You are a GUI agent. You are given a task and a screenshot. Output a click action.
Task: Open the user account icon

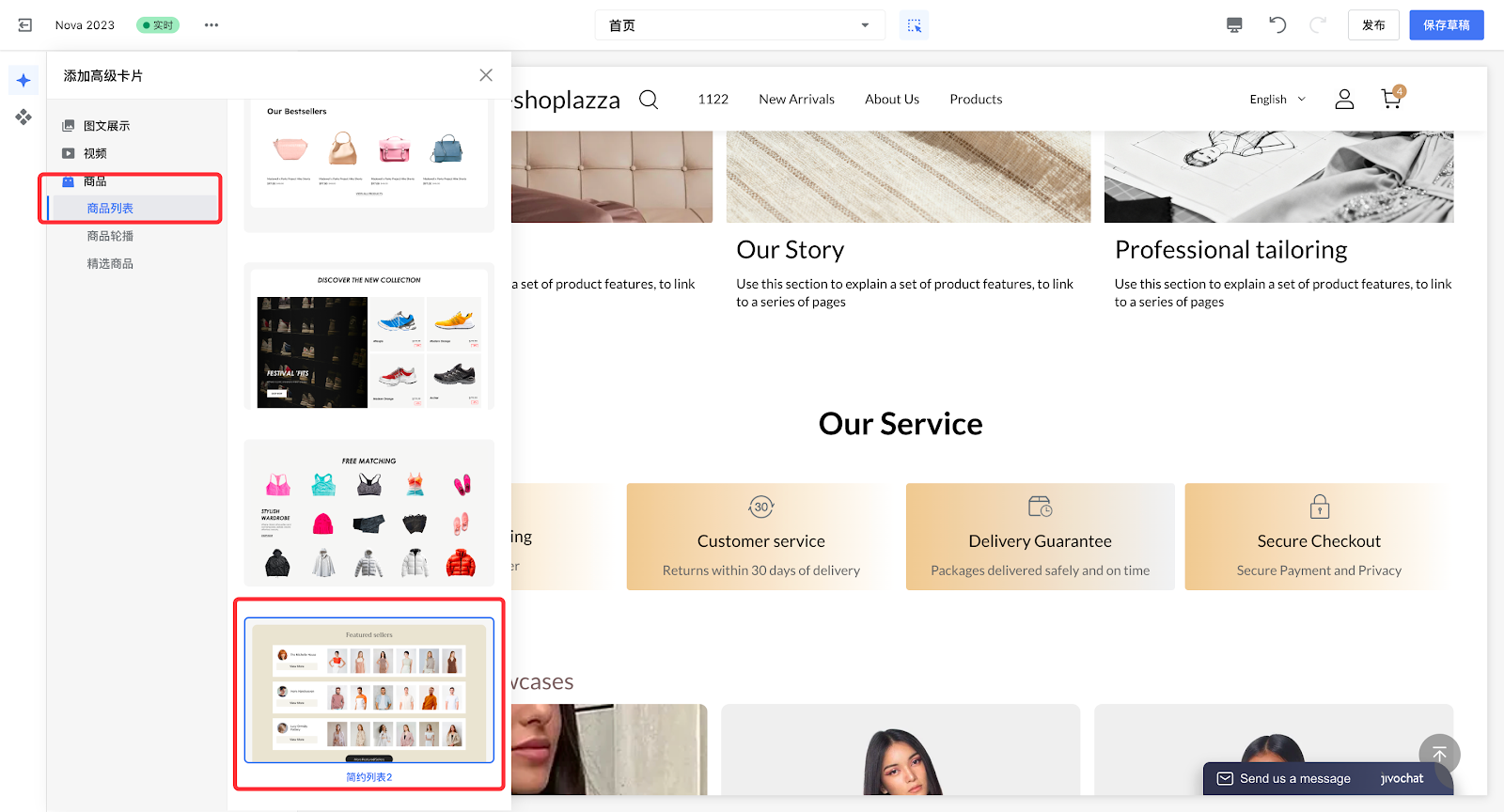click(1344, 99)
